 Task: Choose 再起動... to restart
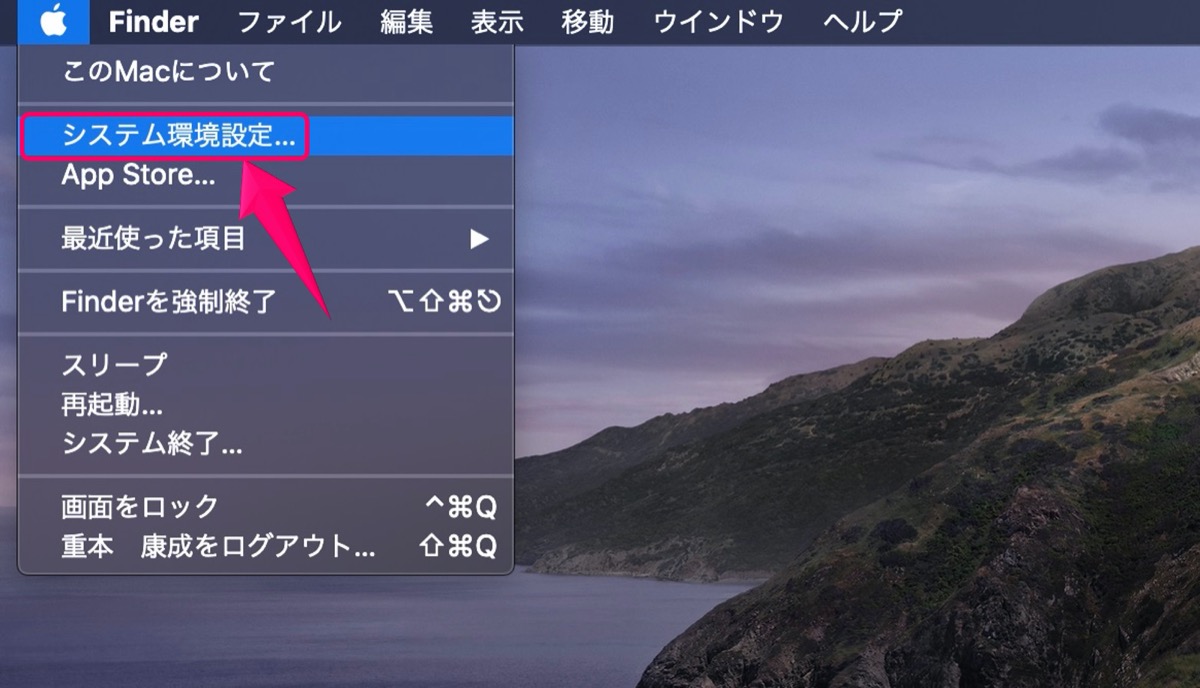pos(266,404)
